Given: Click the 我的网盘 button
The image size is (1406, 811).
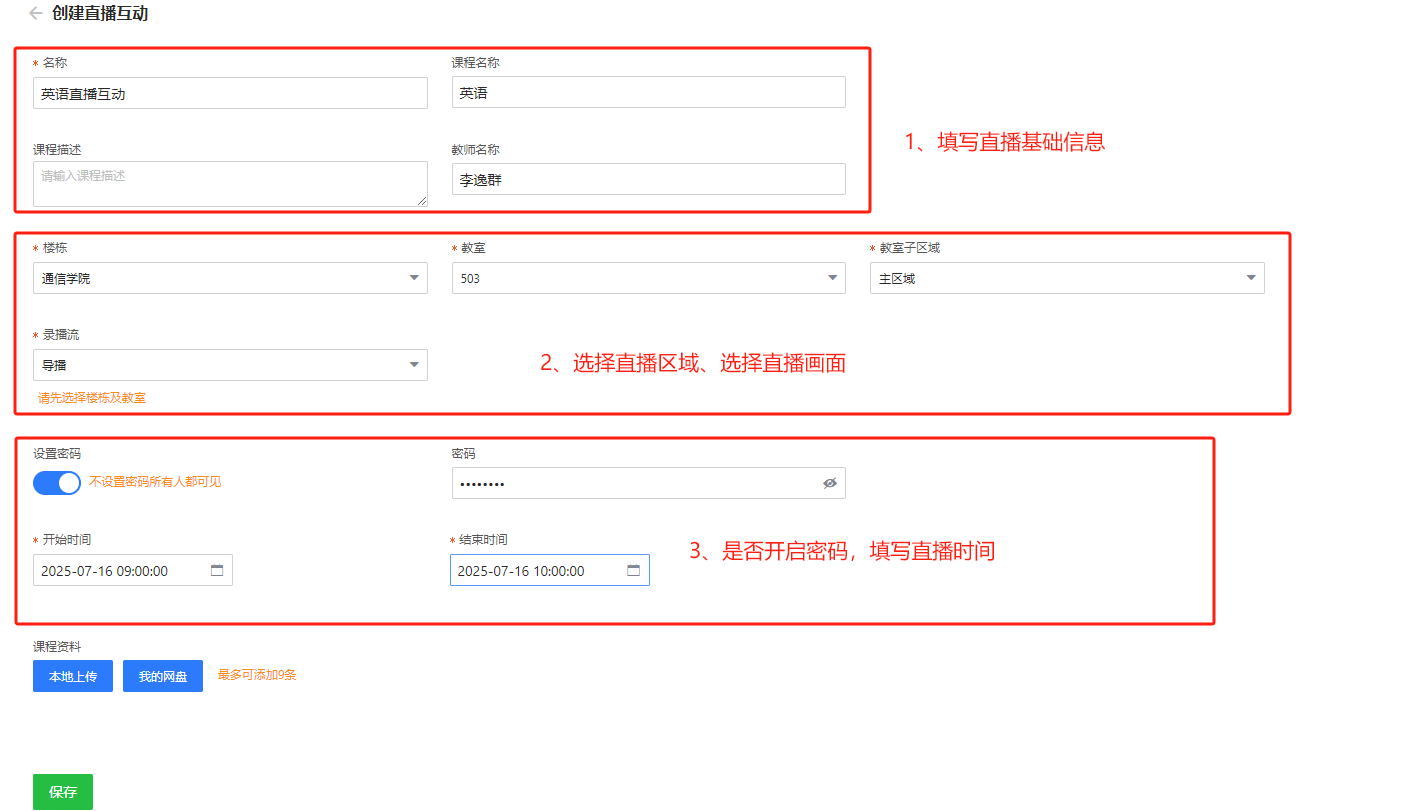Looking at the screenshot, I should click(163, 676).
